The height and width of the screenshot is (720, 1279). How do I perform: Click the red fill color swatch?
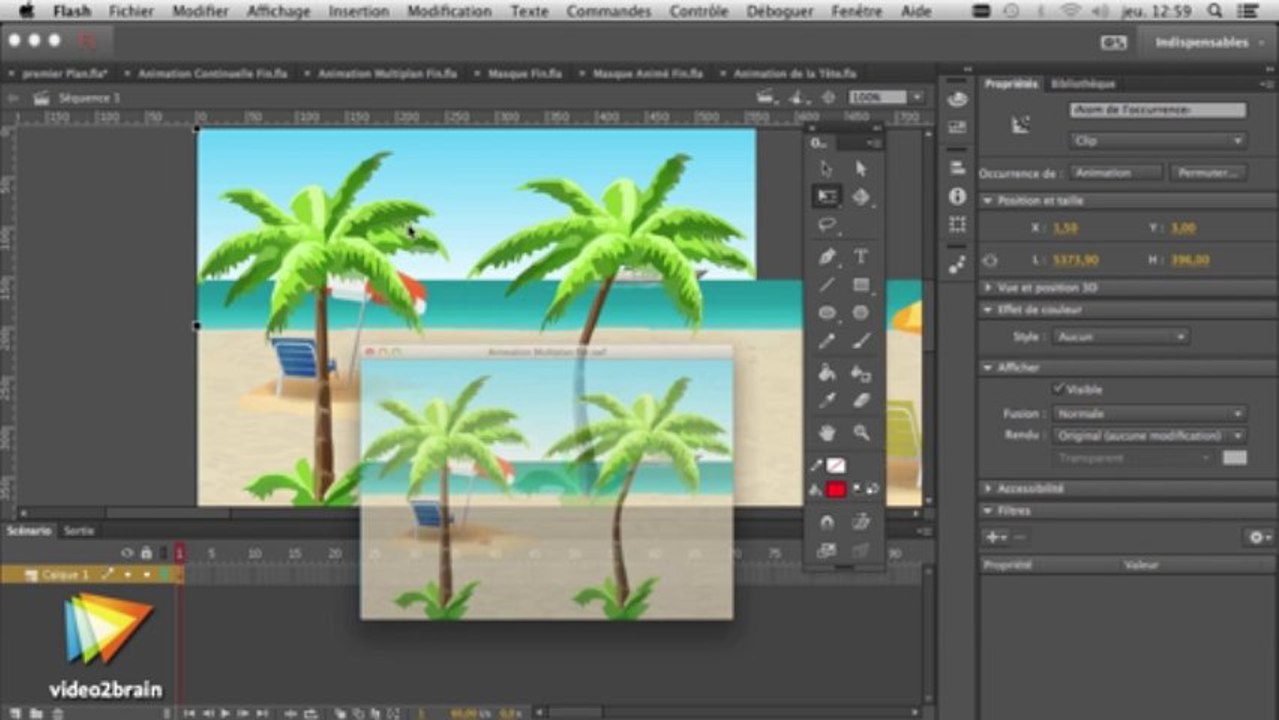pos(836,490)
